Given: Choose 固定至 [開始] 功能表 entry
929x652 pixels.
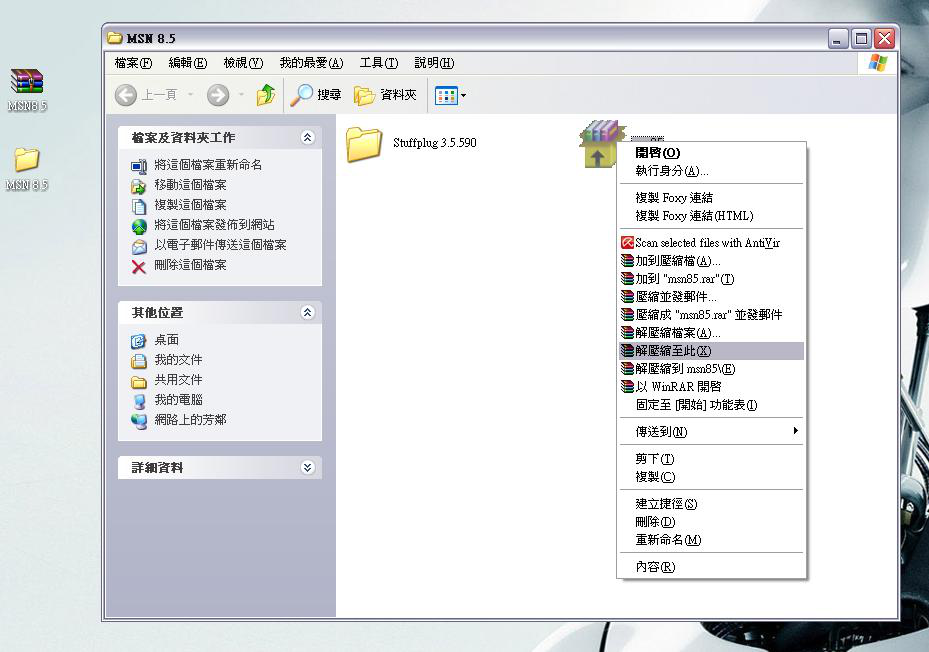Looking at the screenshot, I should coord(711,405).
